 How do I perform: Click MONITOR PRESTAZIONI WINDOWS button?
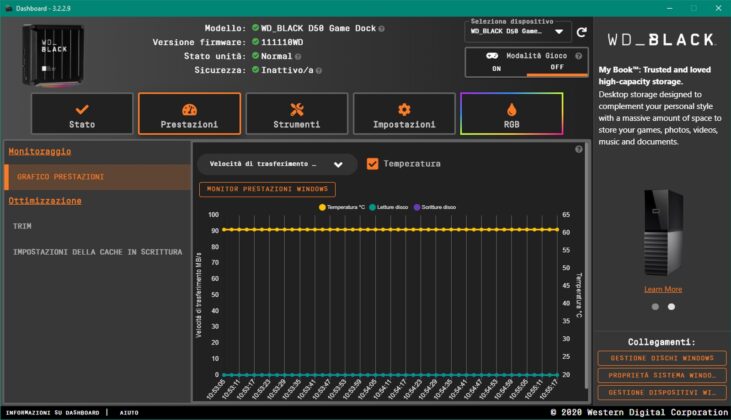(x=267, y=189)
